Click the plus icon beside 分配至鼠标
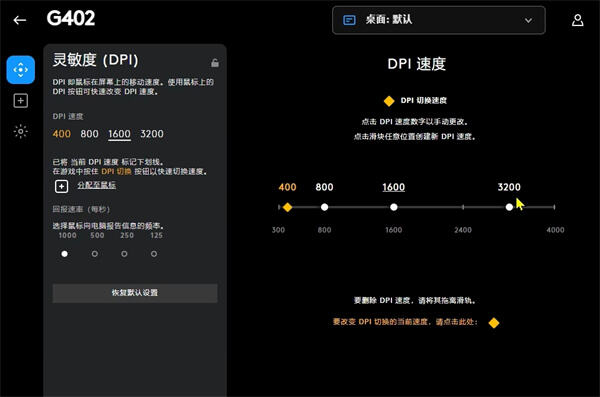Image resolution: width=600 pixels, height=397 pixels. (61, 186)
